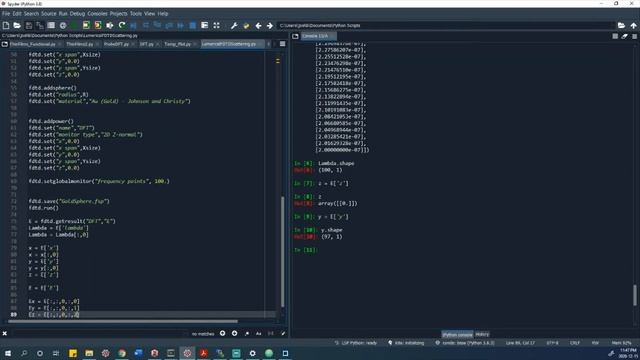Open Adobe Acrobat from the taskbar
Image resolution: width=640 pixels, height=360 pixels.
203,353
